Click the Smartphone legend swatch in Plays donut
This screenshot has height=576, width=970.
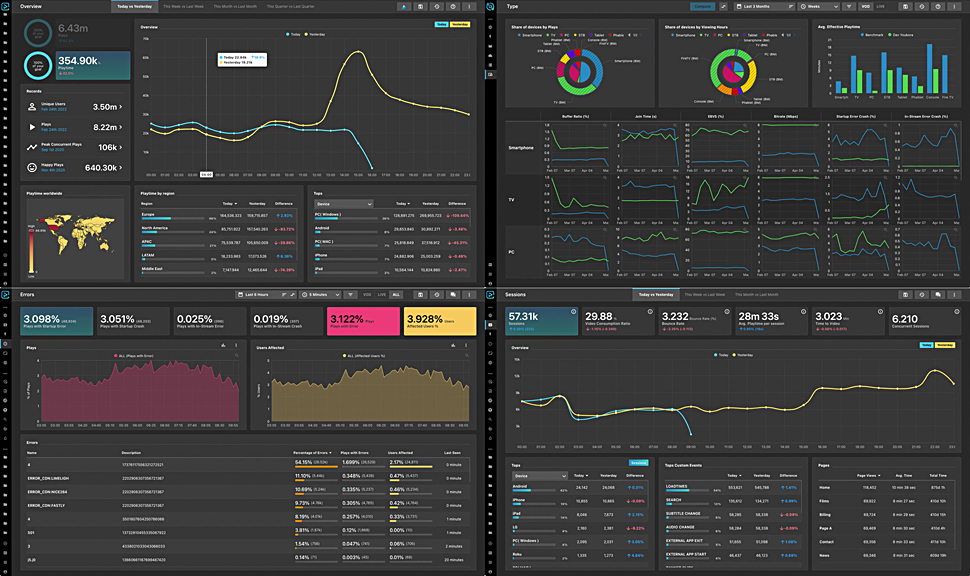pyautogui.click(x=519, y=35)
